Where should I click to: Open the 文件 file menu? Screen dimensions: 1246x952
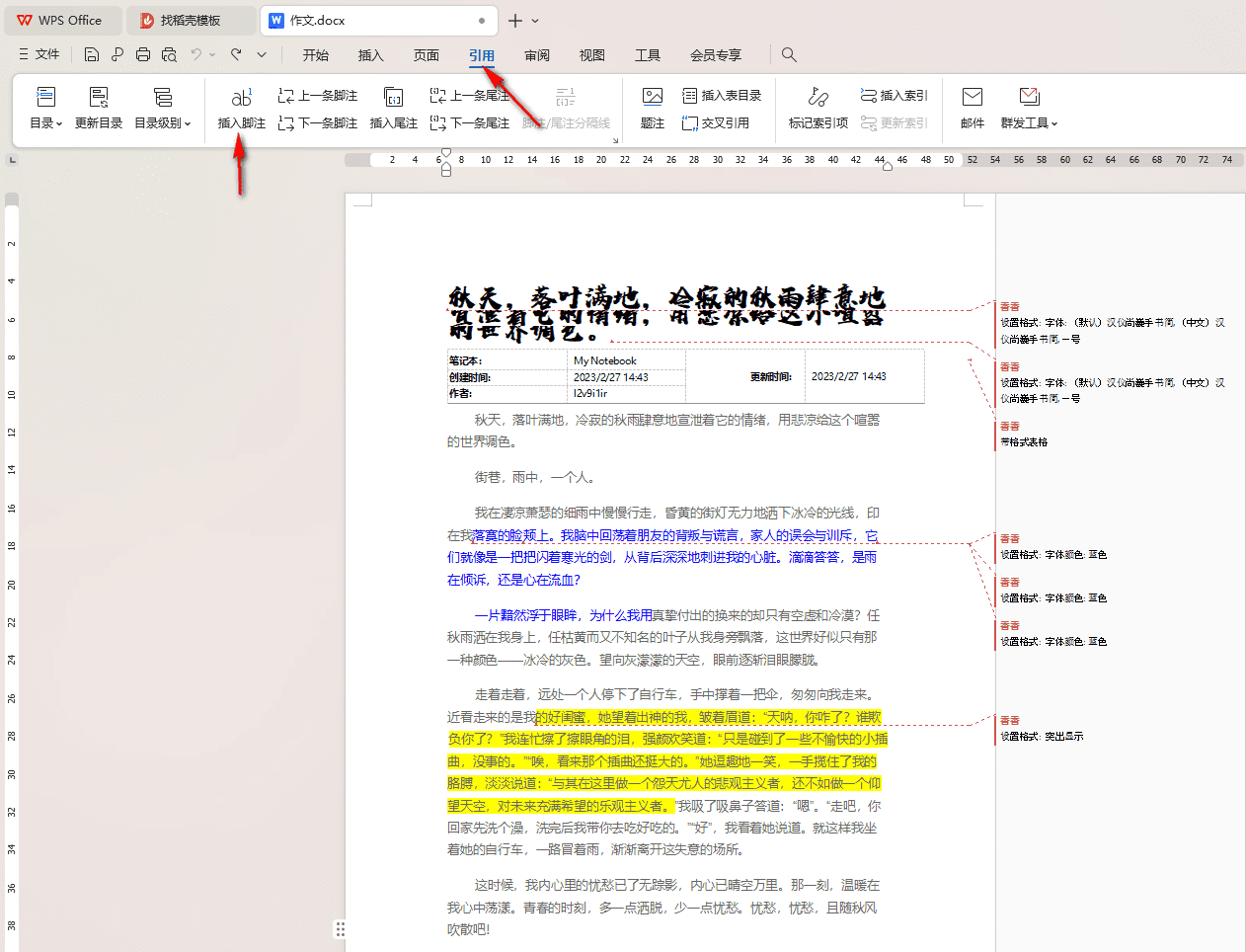pyautogui.click(x=39, y=54)
